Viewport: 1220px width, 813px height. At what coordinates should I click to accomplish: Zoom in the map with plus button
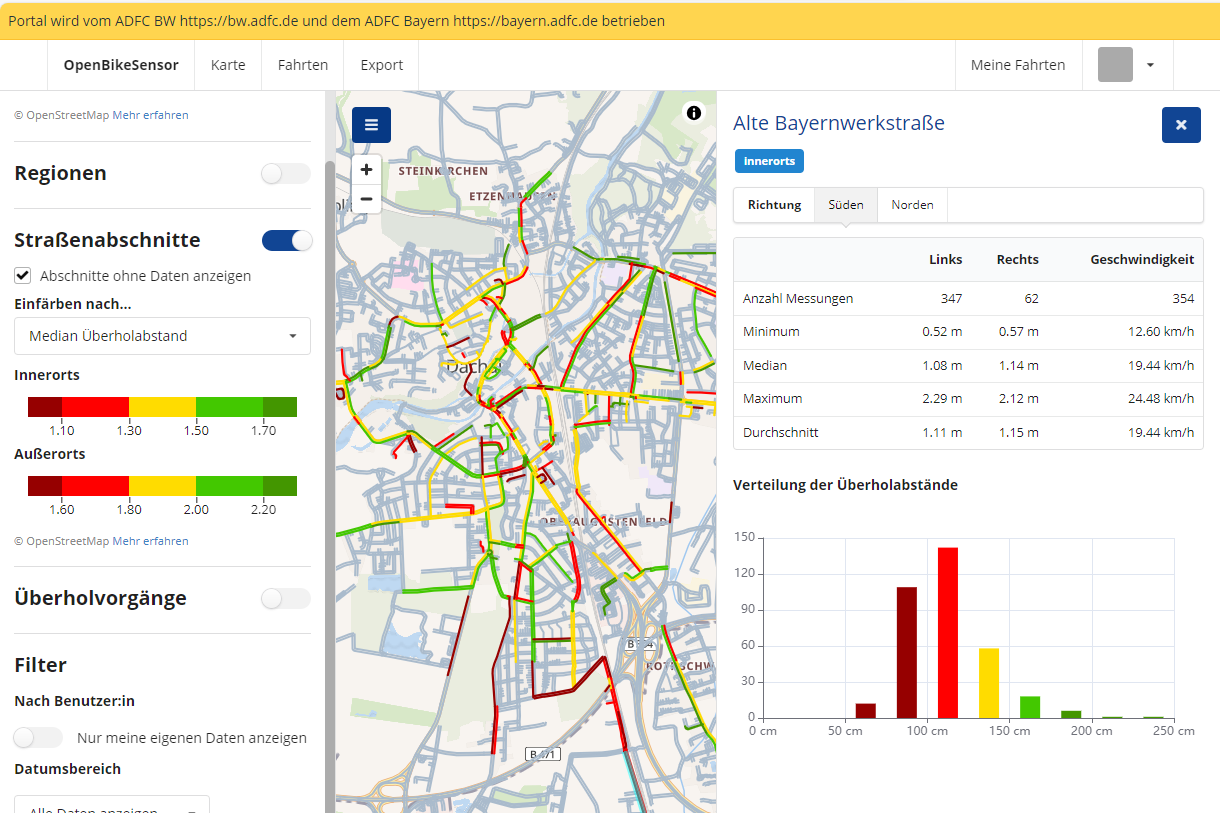point(366,169)
